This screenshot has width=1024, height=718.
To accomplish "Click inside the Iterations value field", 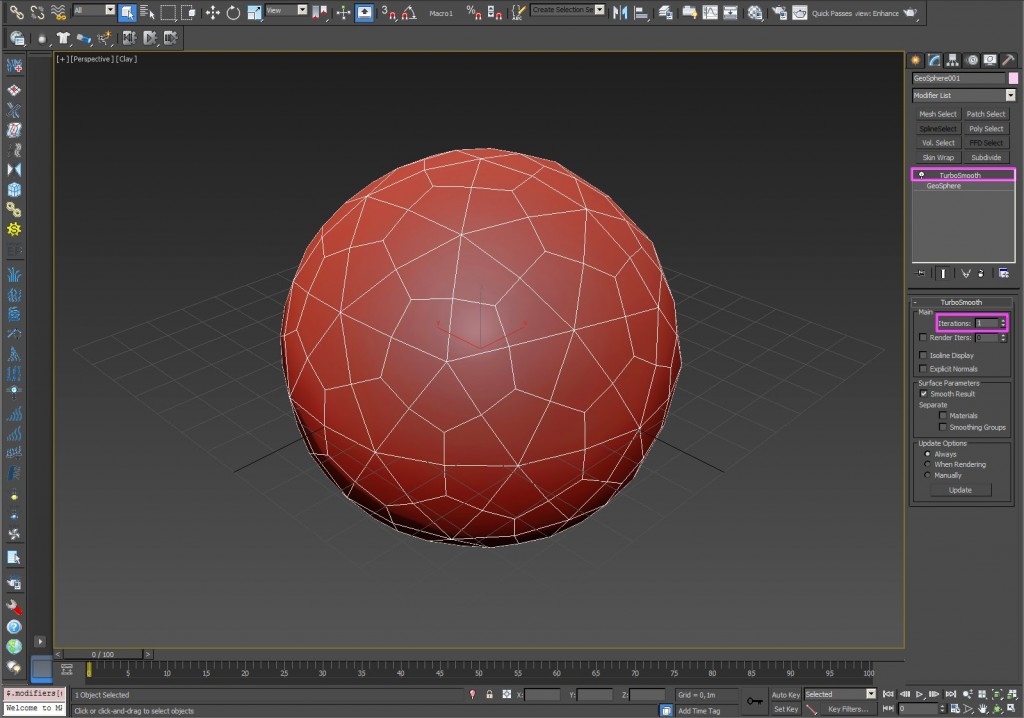I will pos(985,322).
